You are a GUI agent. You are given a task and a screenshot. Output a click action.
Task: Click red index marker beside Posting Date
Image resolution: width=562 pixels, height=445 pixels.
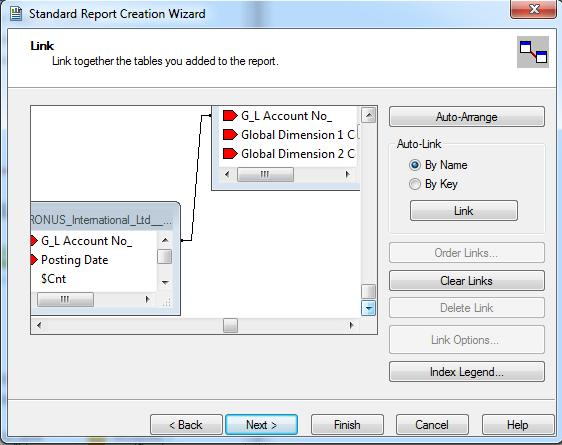34,260
